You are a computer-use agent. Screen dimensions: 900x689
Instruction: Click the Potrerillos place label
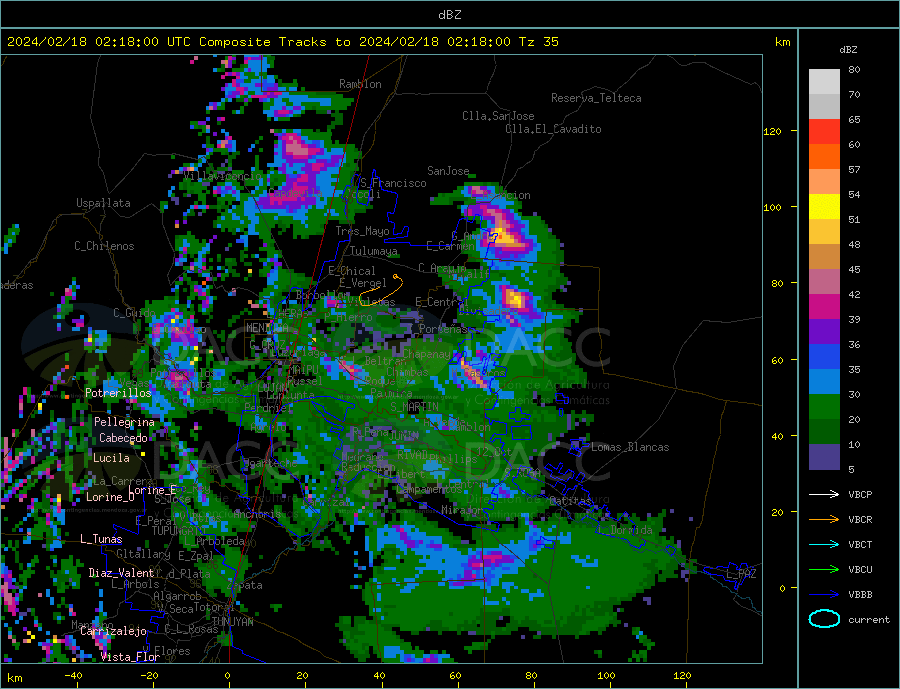(118, 393)
